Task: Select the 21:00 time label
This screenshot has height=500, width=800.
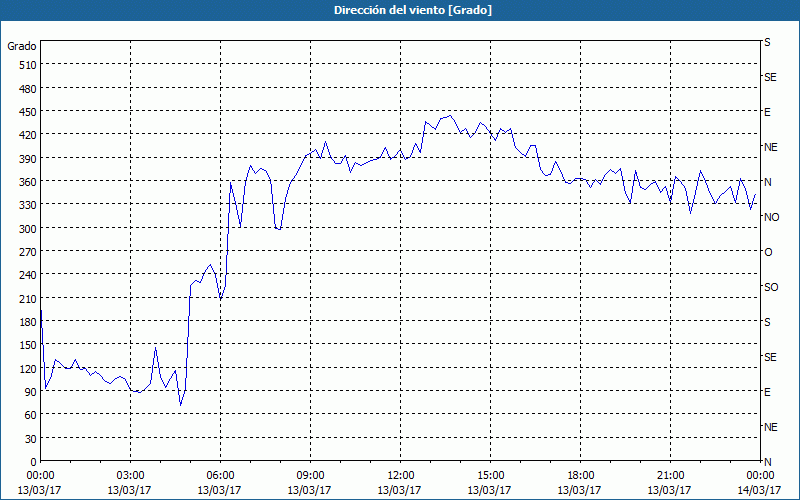Action: [670, 476]
